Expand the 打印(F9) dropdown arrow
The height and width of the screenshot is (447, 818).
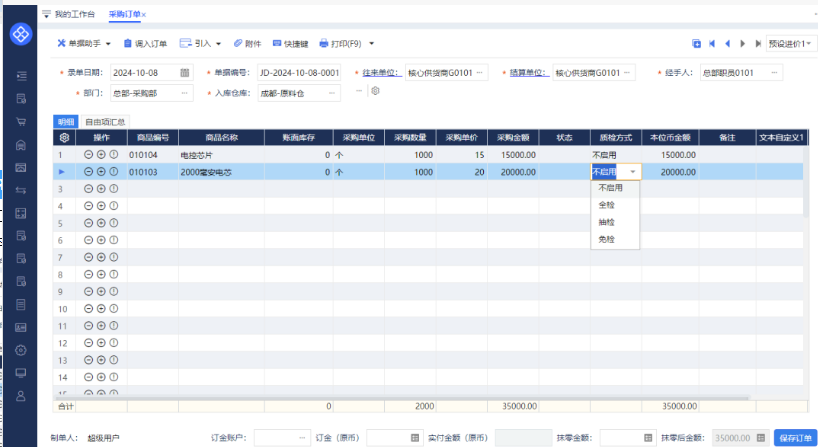click(371, 44)
